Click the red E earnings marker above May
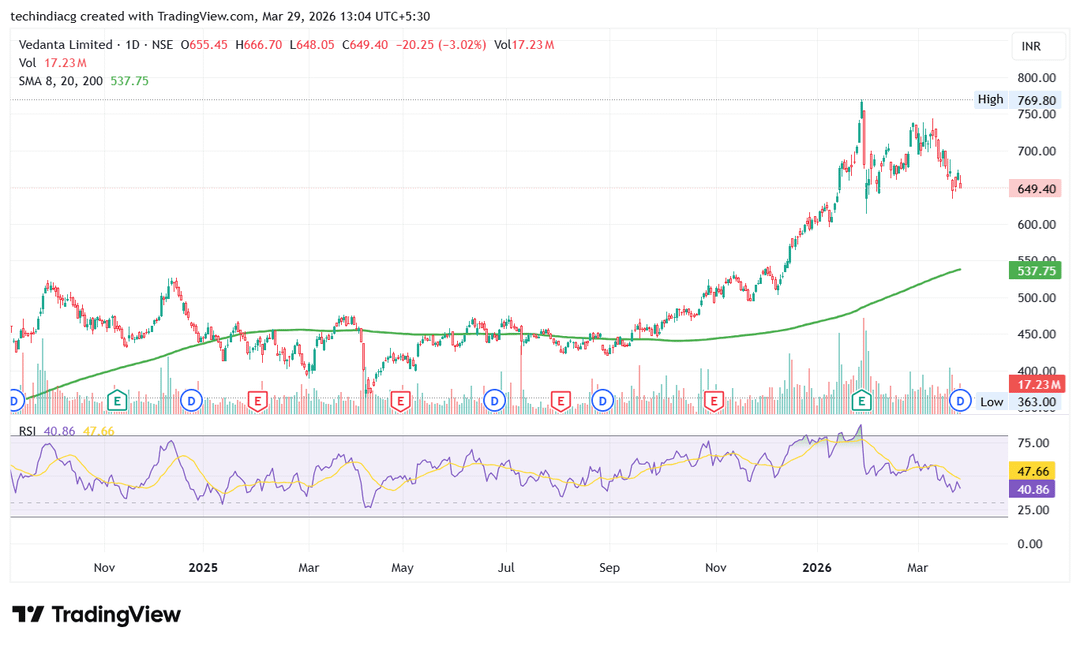Screen dimensions: 1080x646 click(400, 400)
